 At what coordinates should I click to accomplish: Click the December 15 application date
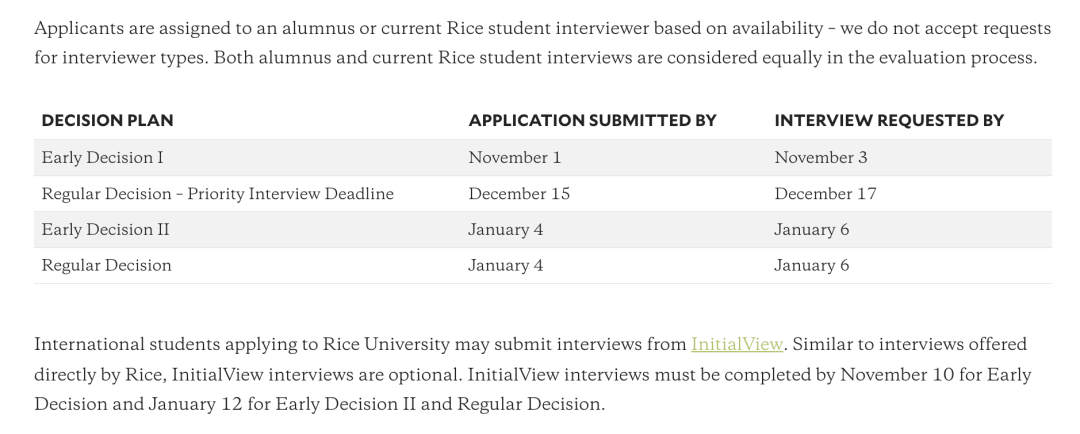pos(519,193)
